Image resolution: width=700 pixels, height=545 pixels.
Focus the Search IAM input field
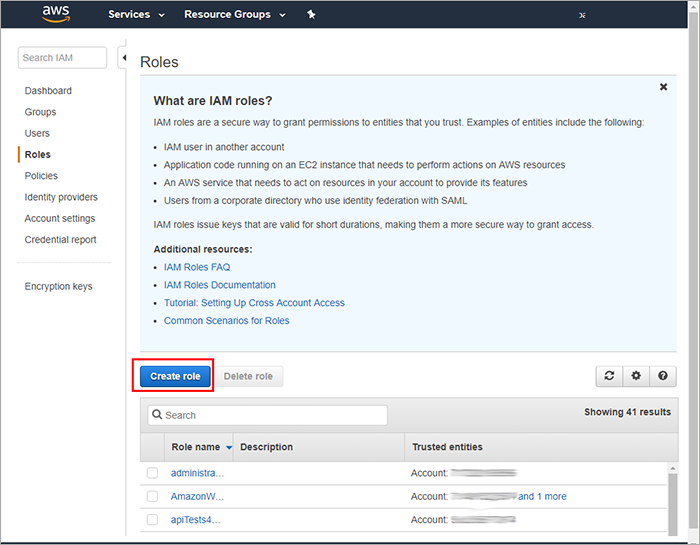click(62, 58)
